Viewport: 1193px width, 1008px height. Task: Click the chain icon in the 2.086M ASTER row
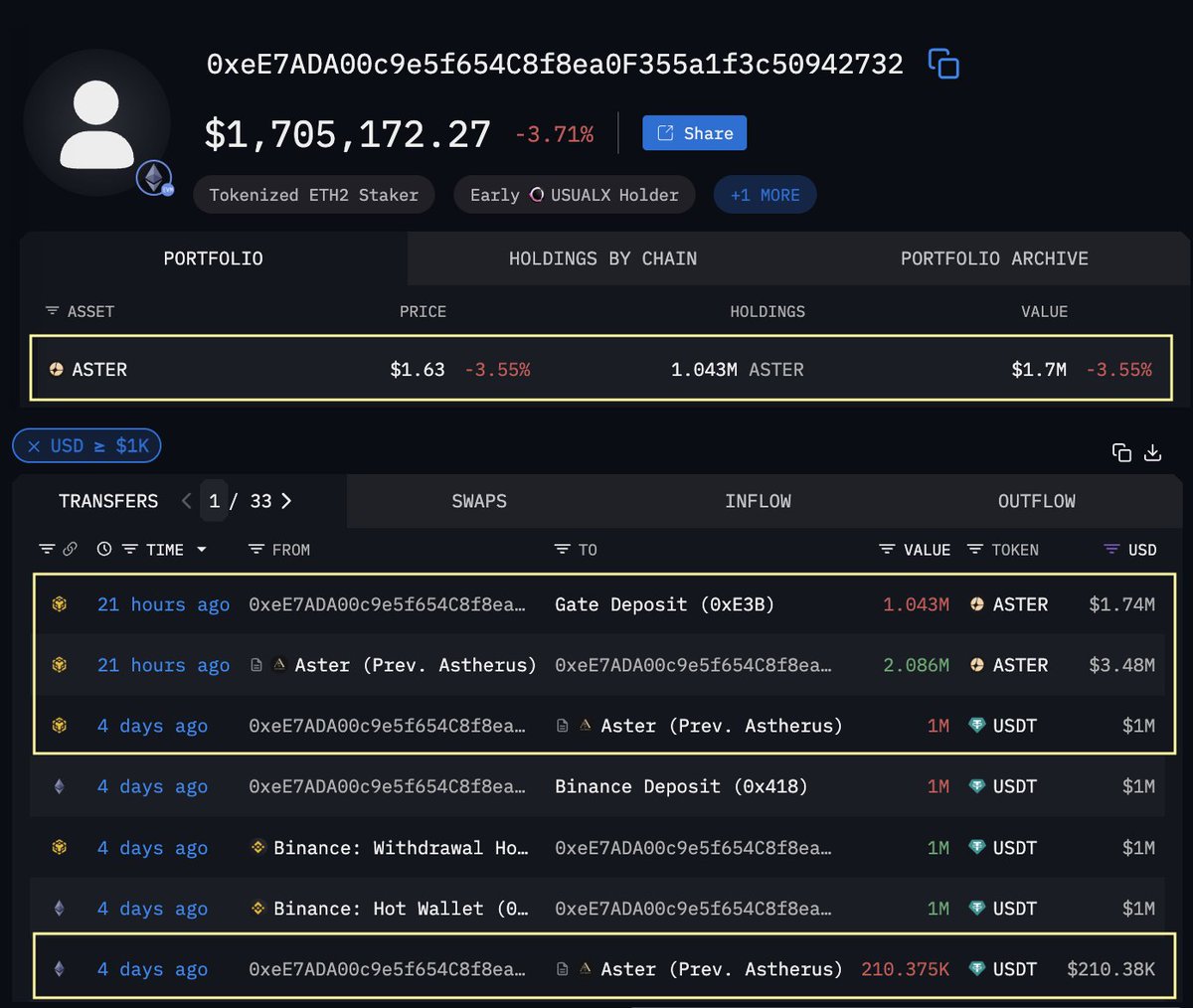coord(60,665)
